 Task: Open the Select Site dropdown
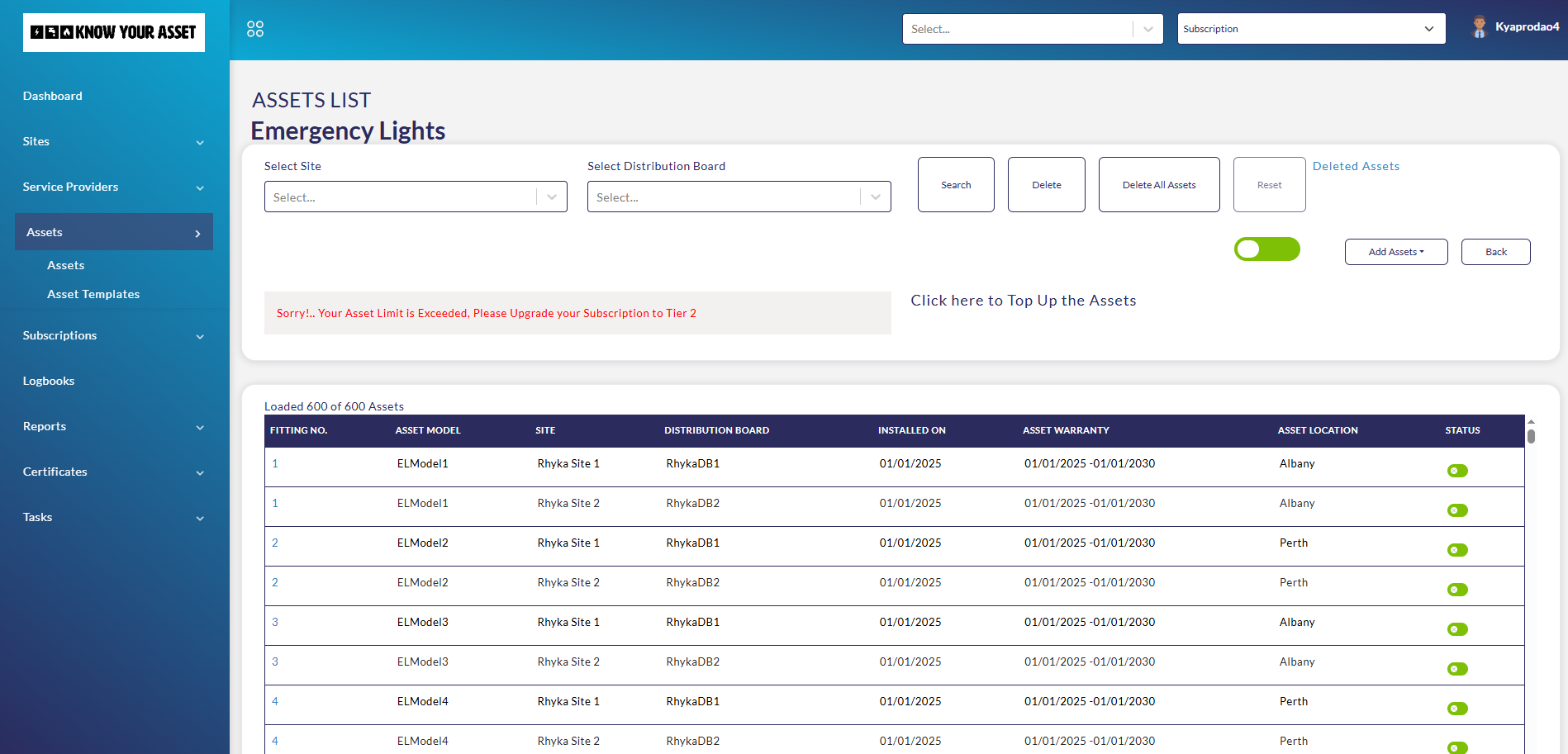416,197
